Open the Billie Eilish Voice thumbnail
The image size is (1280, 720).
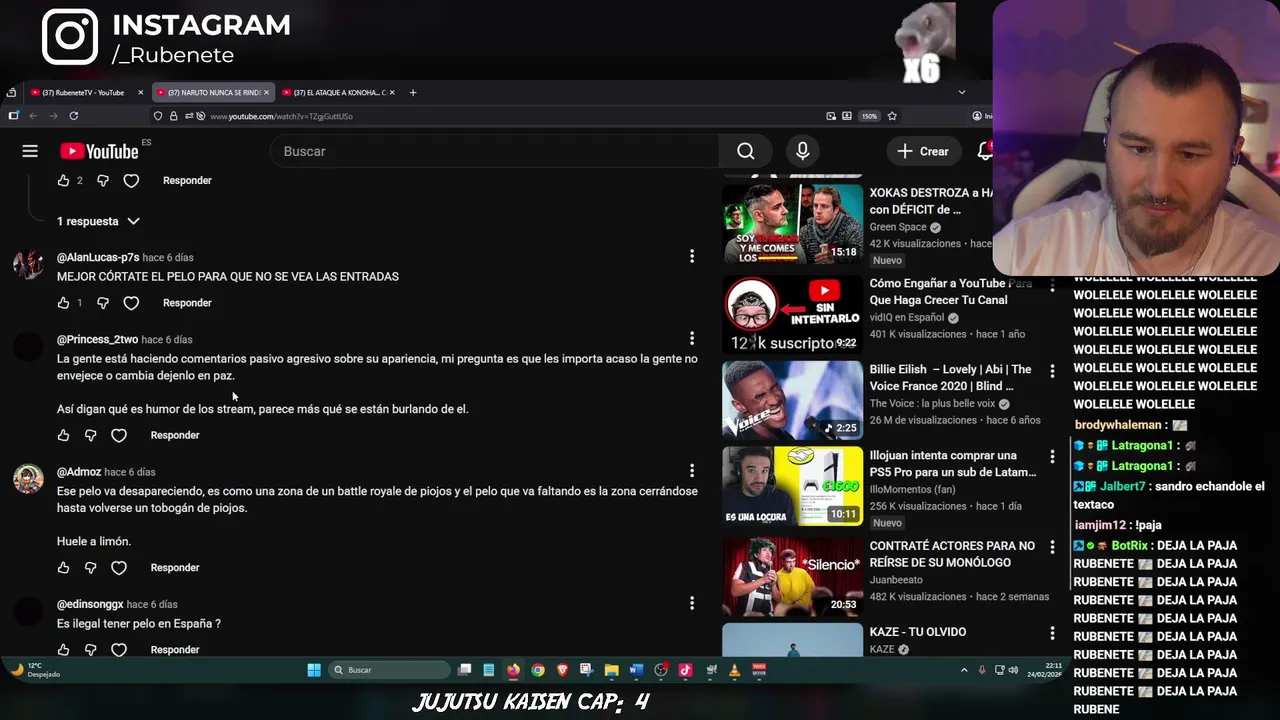792,400
